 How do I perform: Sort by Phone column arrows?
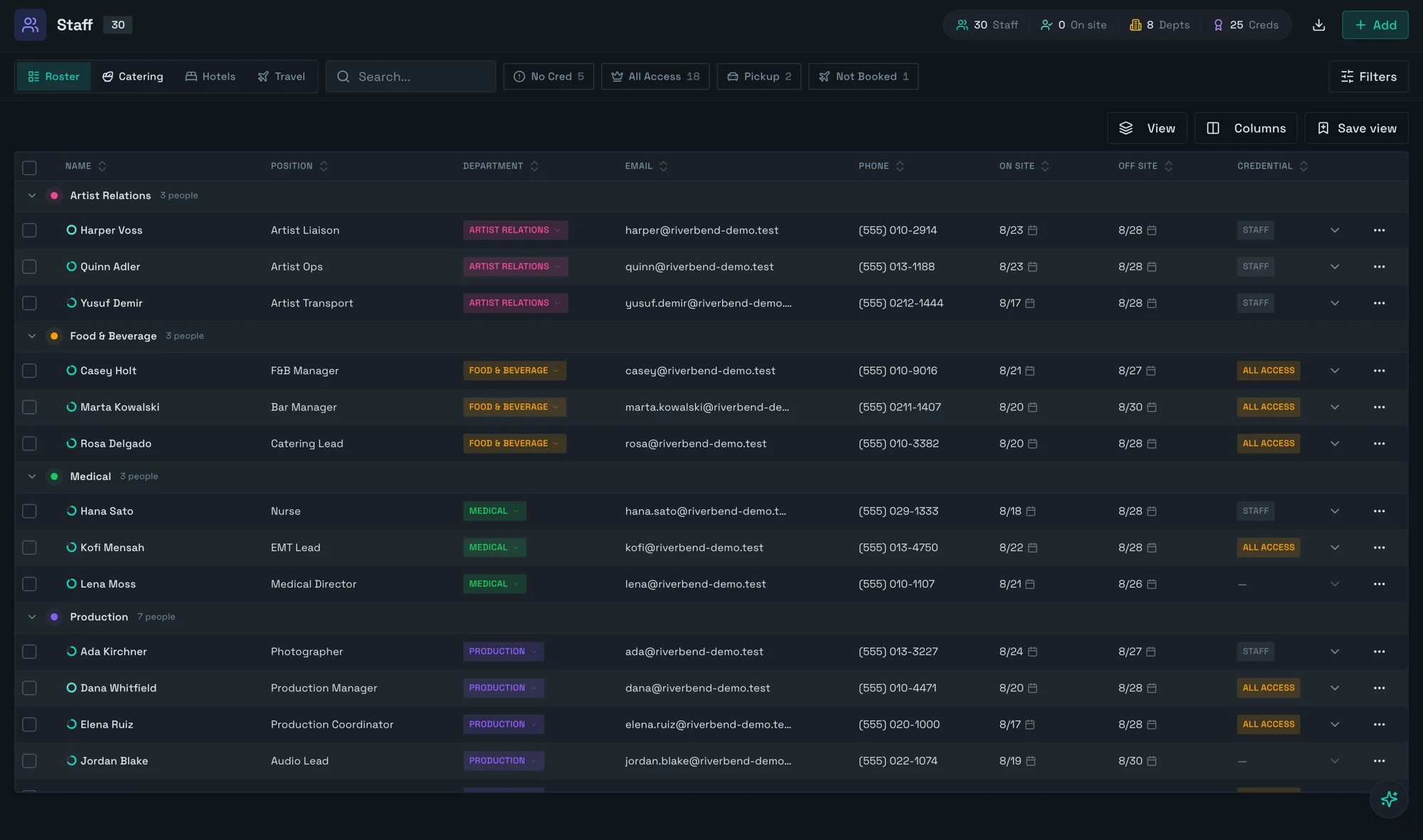(900, 166)
